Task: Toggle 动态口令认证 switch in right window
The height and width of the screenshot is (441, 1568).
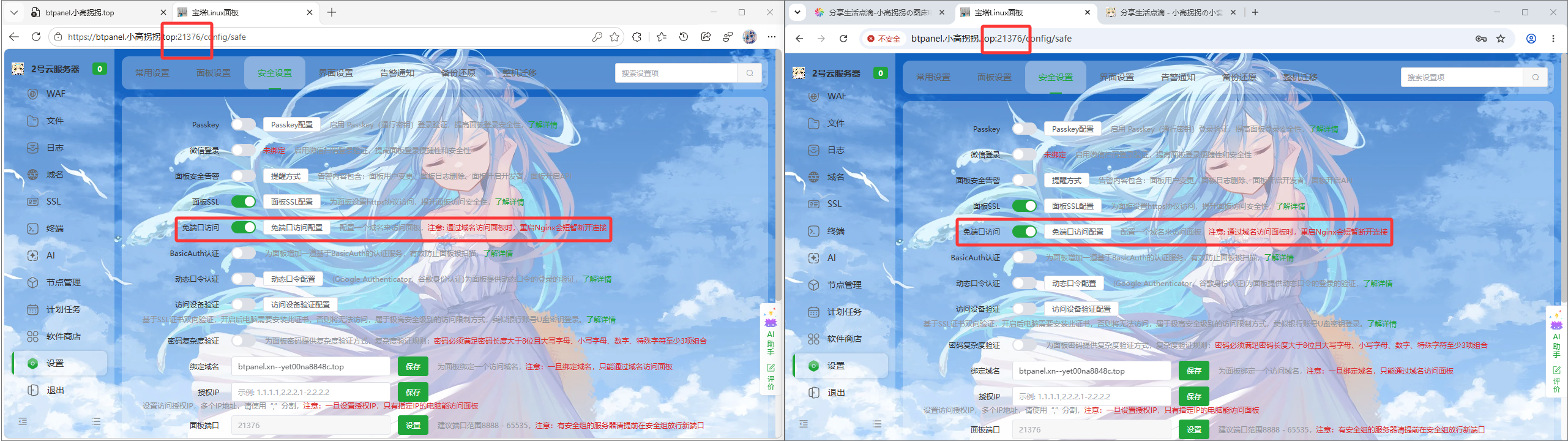Action: (1025, 283)
